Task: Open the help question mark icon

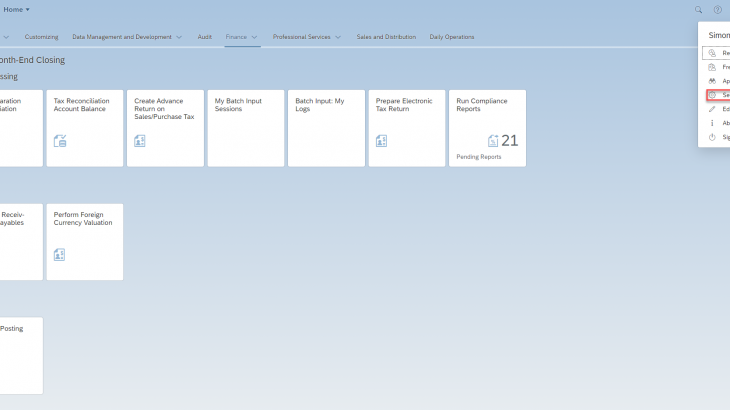Action: 717,10
